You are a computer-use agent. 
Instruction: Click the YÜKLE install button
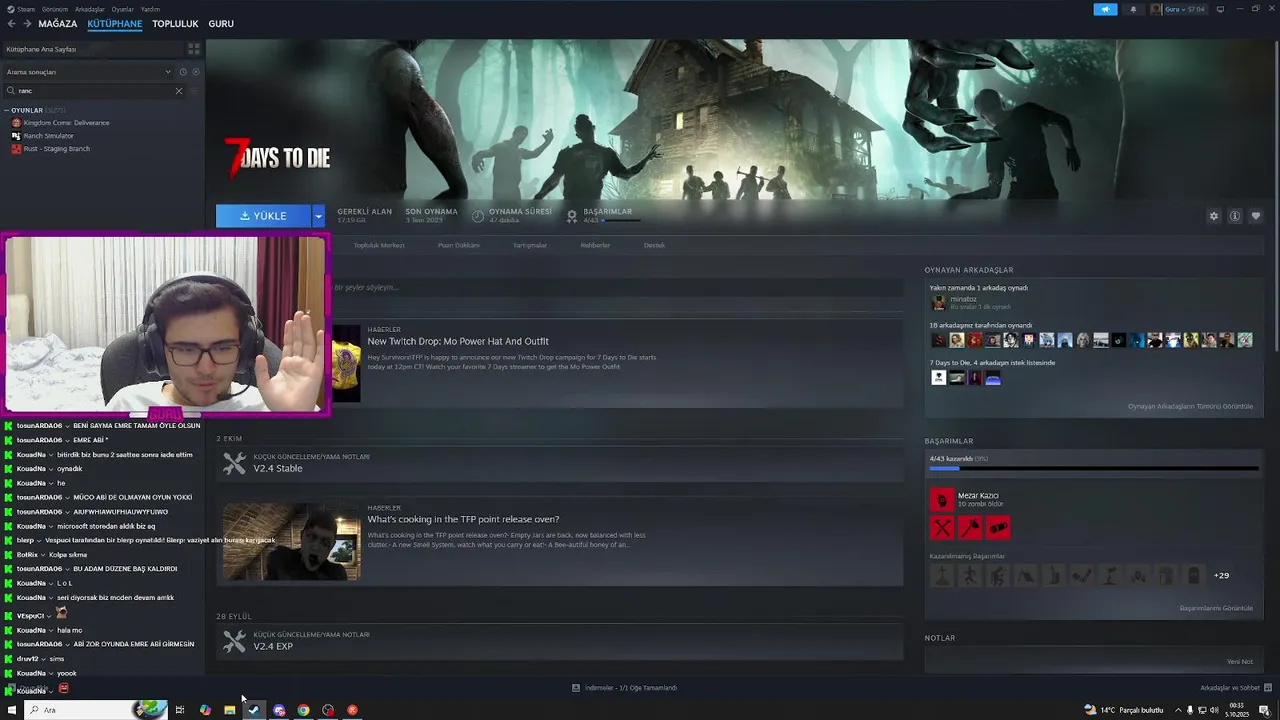[x=264, y=216]
